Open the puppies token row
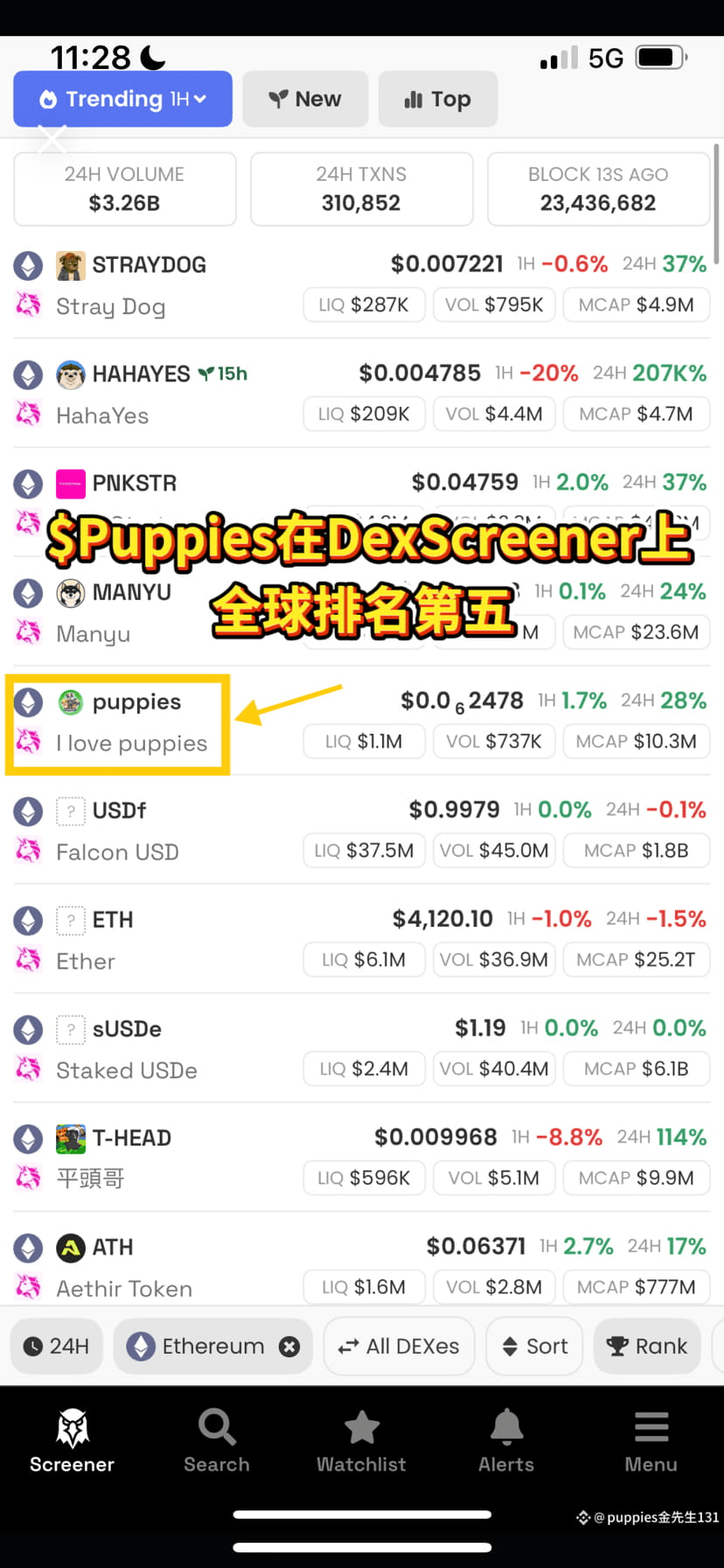Image resolution: width=724 pixels, height=1568 pixels. tap(361, 722)
